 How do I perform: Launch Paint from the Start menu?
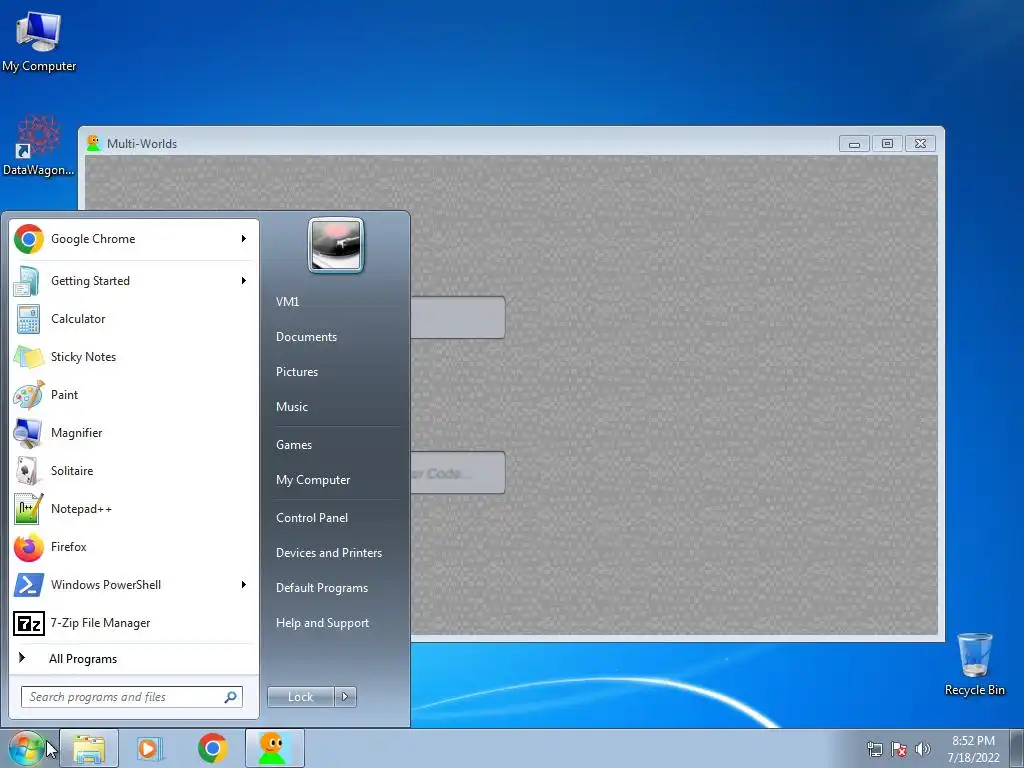point(134,394)
